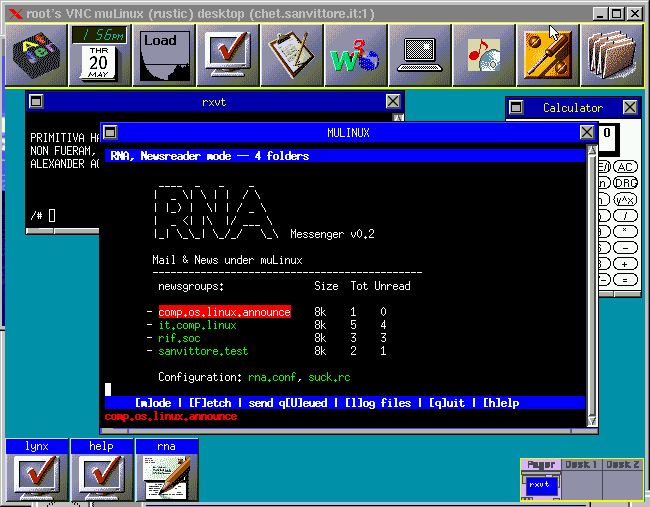This screenshot has width=650, height=507.
Task: Switch to Desk 2 in pager
Action: pyautogui.click(x=623, y=465)
